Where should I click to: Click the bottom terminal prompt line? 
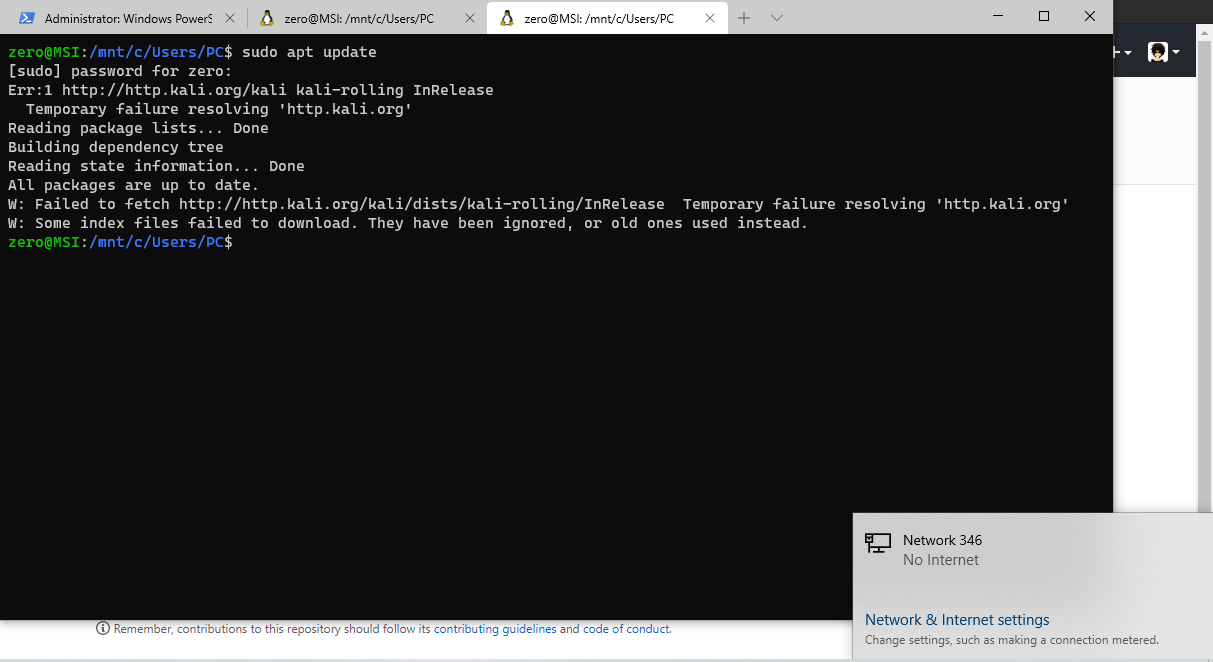point(120,242)
